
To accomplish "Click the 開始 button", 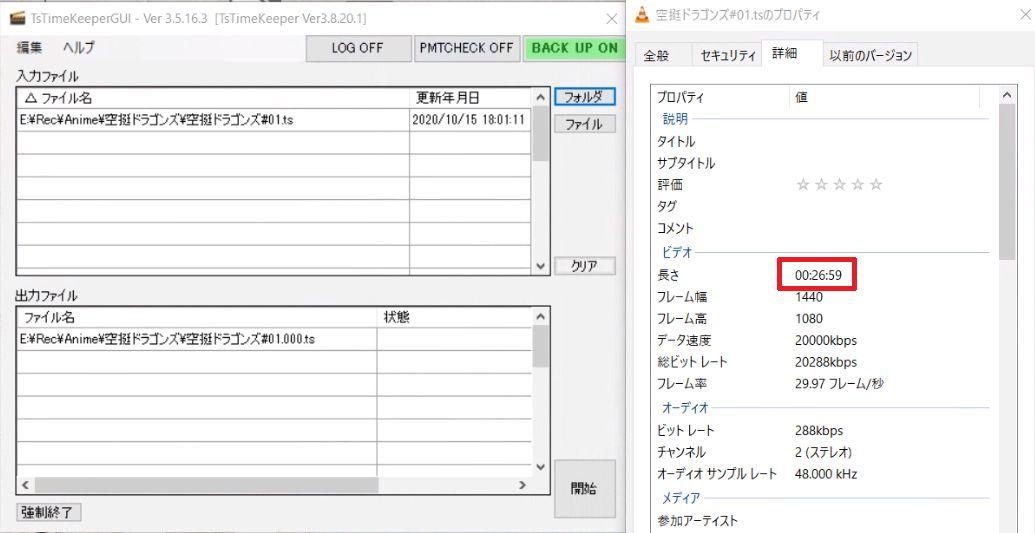I will [x=584, y=489].
